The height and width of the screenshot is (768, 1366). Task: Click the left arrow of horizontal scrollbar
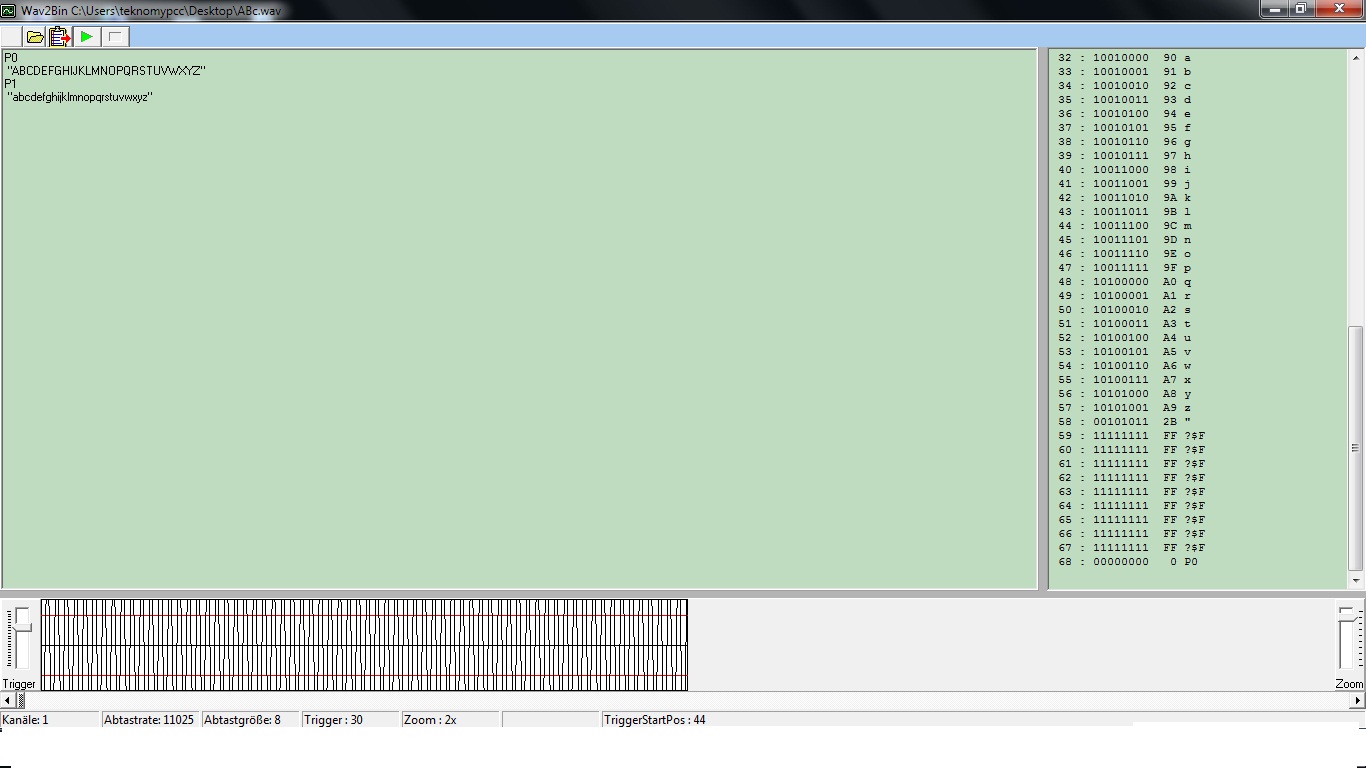(7, 701)
